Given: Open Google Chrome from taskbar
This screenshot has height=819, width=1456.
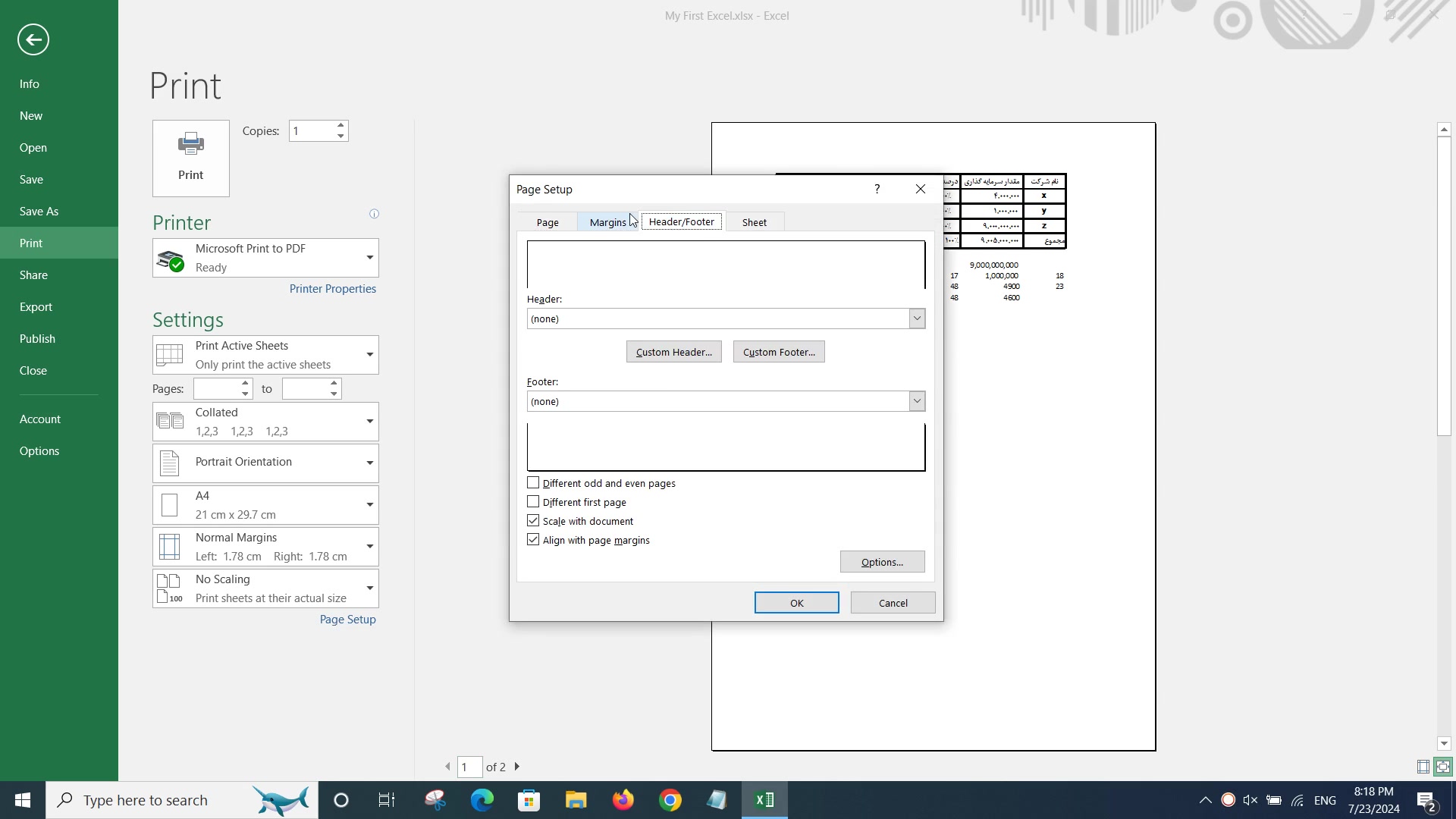Looking at the screenshot, I should (670, 800).
